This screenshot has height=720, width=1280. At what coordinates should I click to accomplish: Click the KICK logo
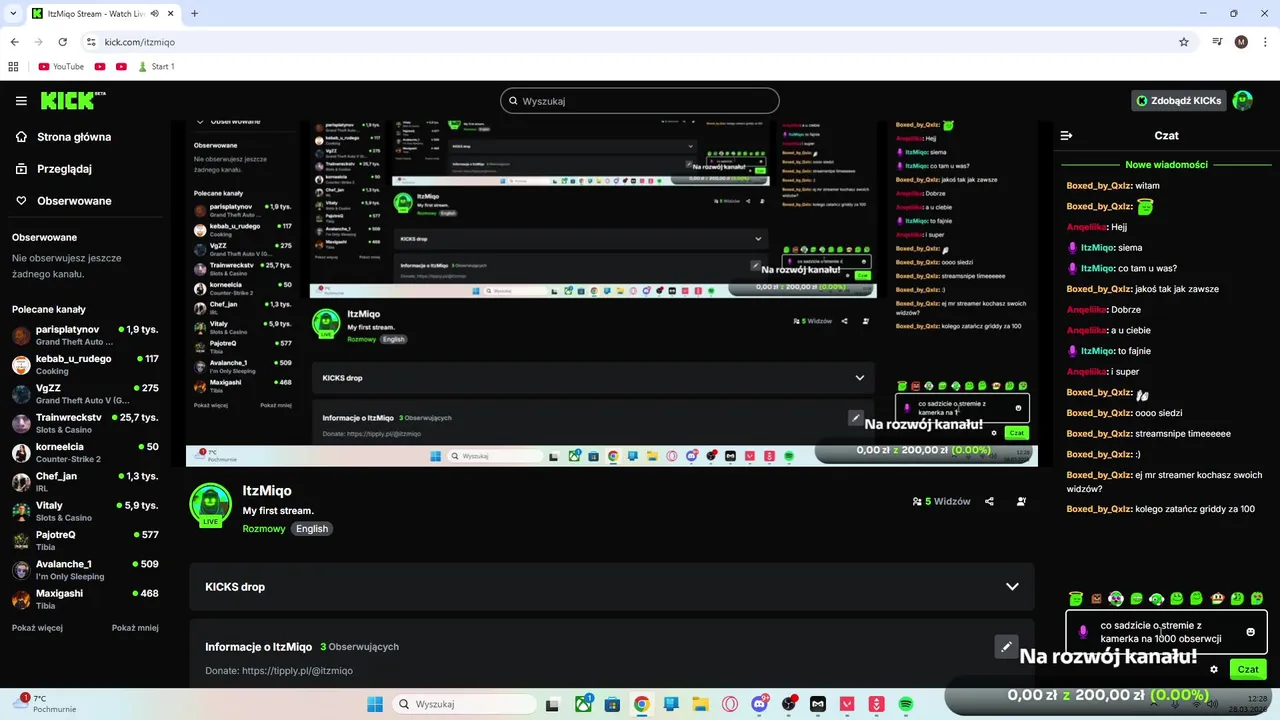[73, 100]
